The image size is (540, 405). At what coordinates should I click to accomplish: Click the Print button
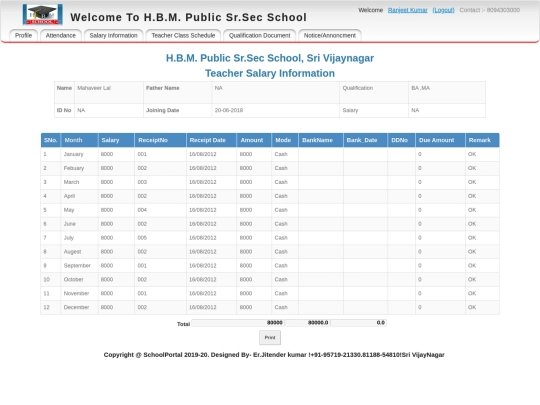[x=270, y=338]
